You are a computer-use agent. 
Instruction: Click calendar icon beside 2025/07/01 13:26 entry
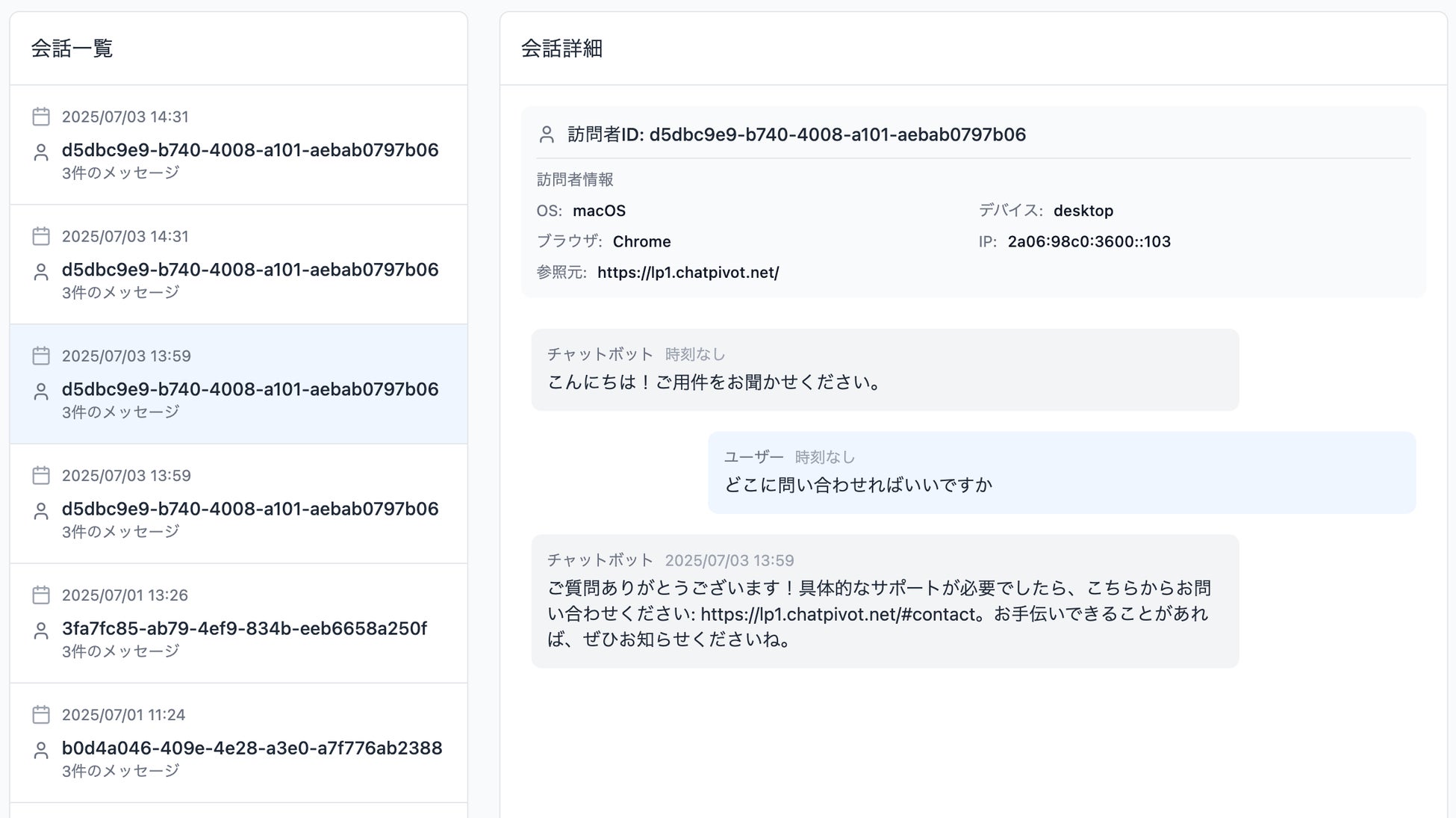coord(41,595)
